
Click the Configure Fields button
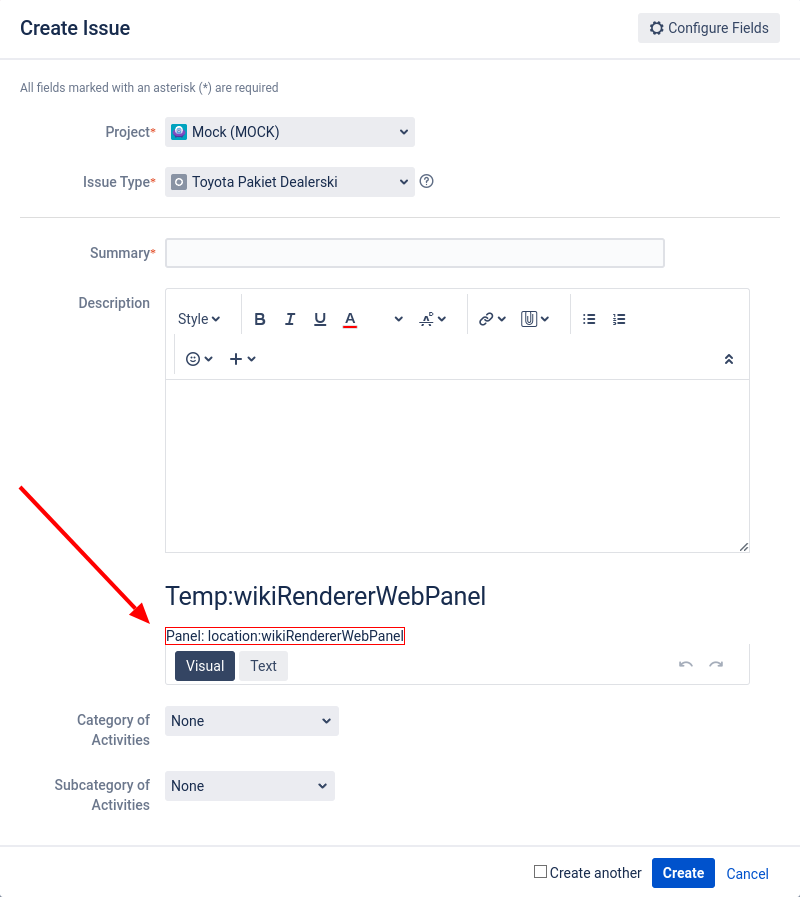[x=708, y=28]
